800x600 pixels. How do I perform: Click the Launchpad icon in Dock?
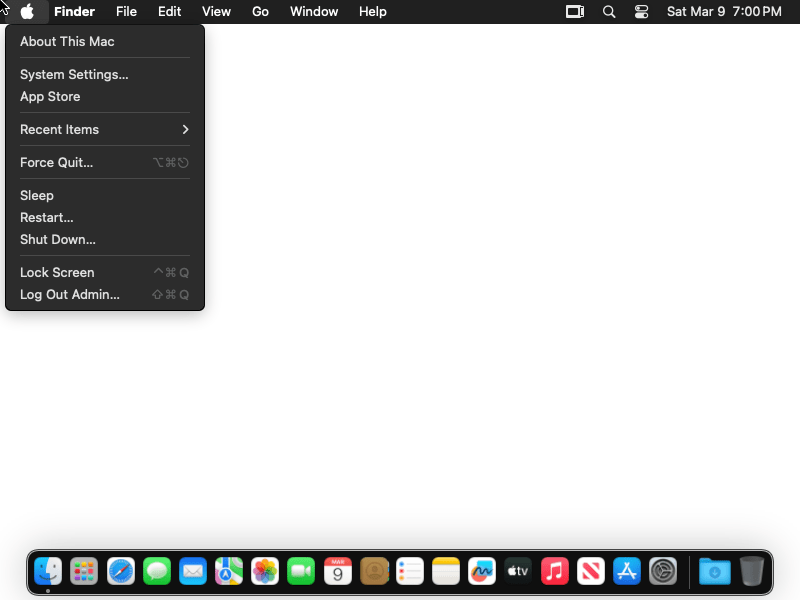coord(84,571)
